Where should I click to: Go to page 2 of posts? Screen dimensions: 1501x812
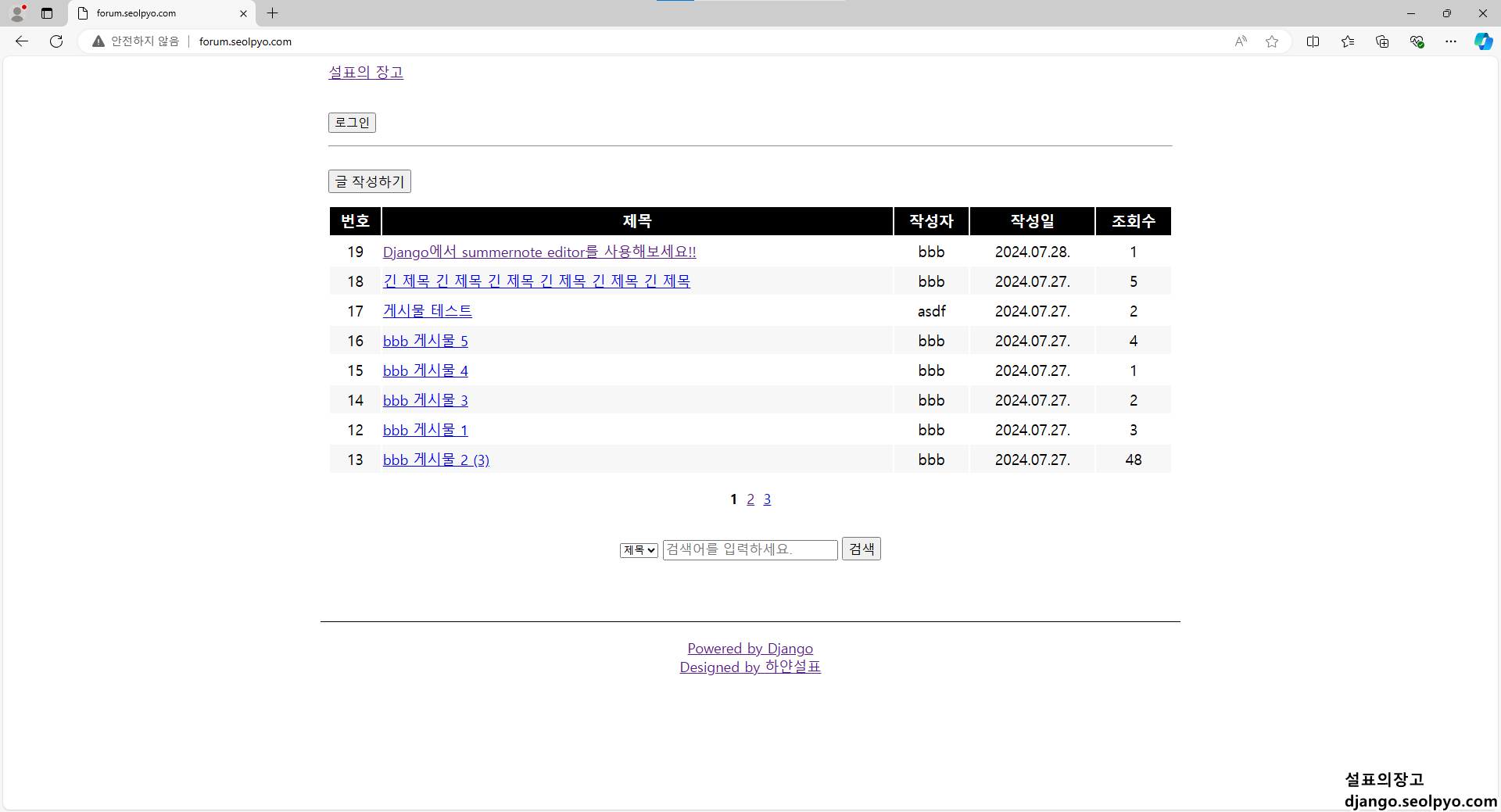pos(750,499)
